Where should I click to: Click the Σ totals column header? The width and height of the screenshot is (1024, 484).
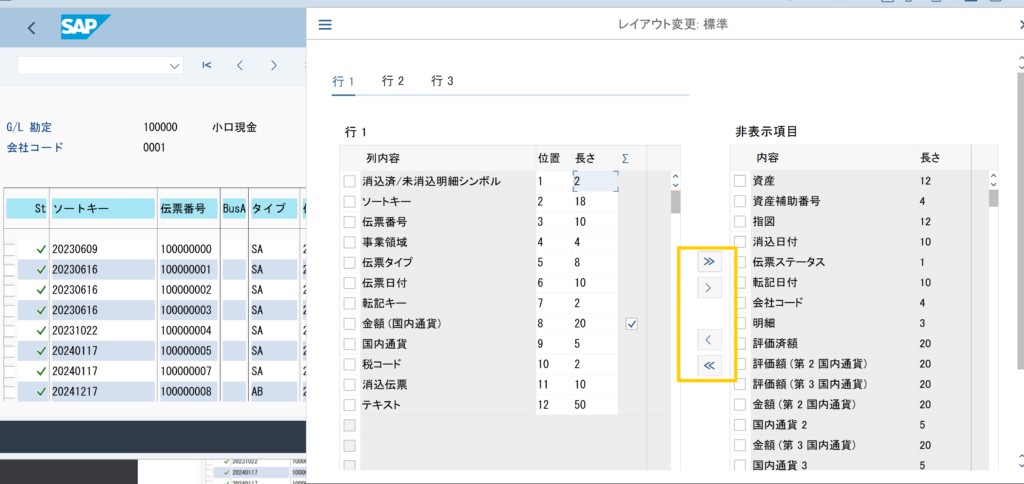(626, 158)
